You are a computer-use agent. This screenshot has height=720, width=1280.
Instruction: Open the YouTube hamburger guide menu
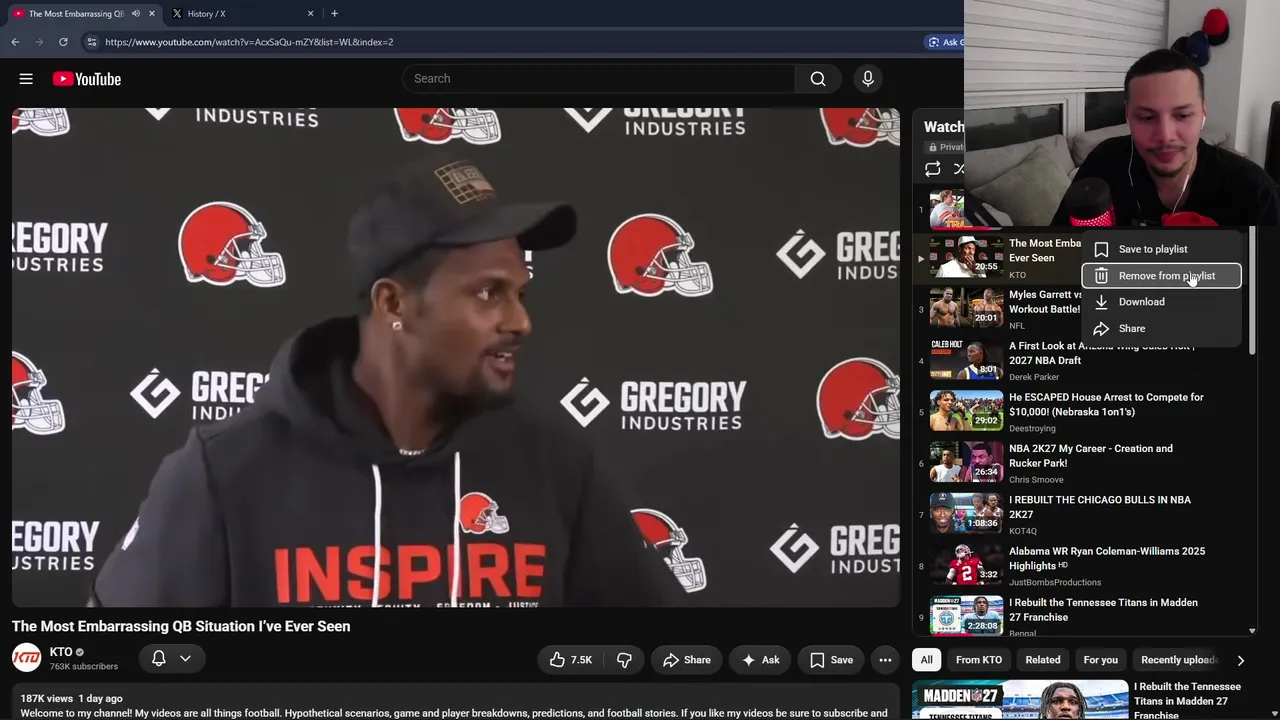pyautogui.click(x=26, y=79)
